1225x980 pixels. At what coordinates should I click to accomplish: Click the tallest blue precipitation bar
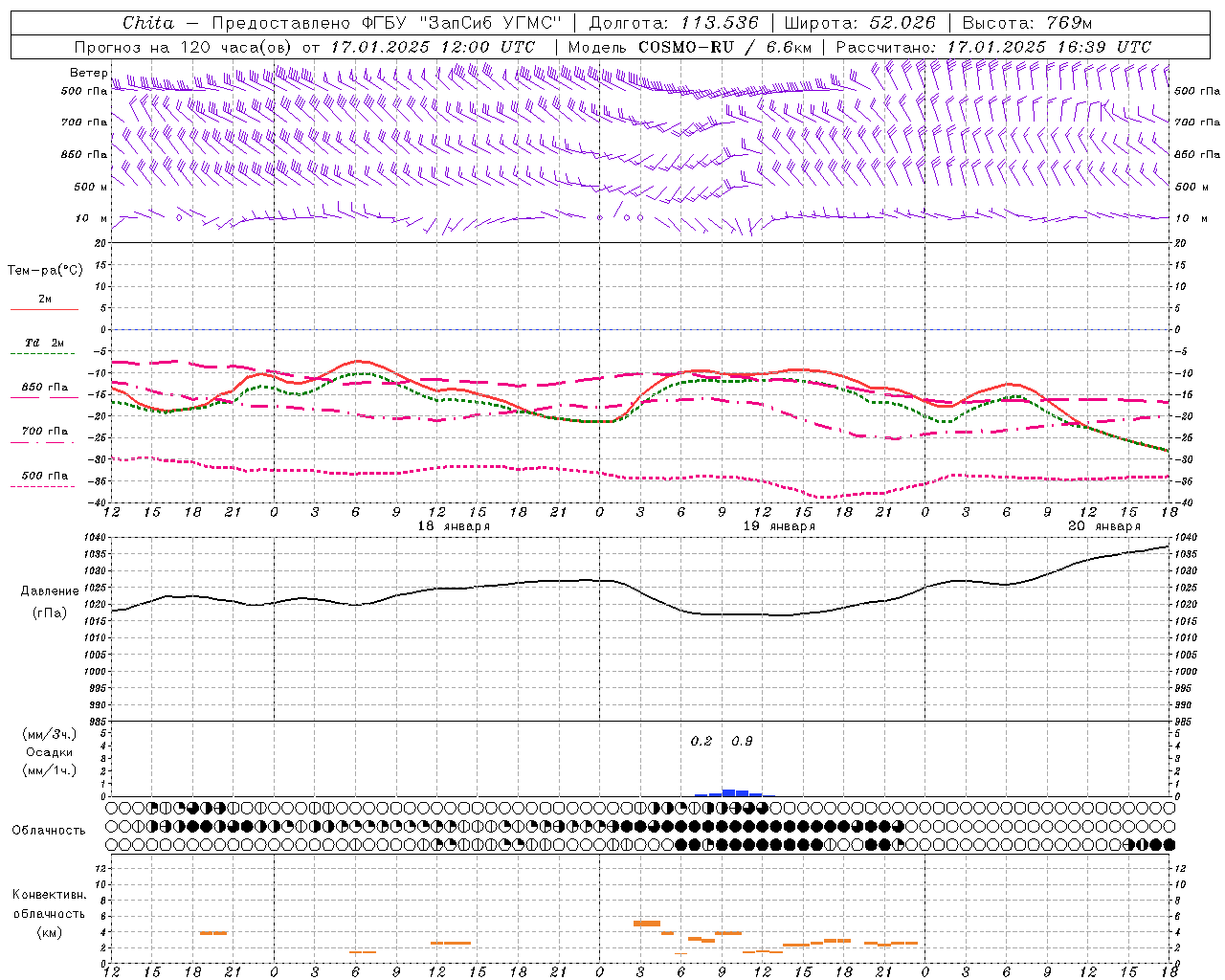[728, 792]
